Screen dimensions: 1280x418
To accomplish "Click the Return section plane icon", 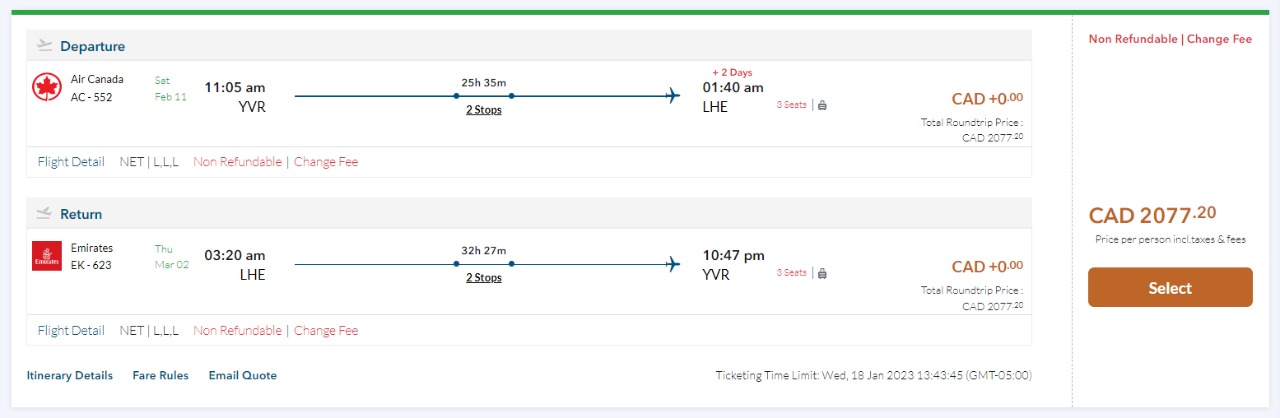I will pos(44,214).
